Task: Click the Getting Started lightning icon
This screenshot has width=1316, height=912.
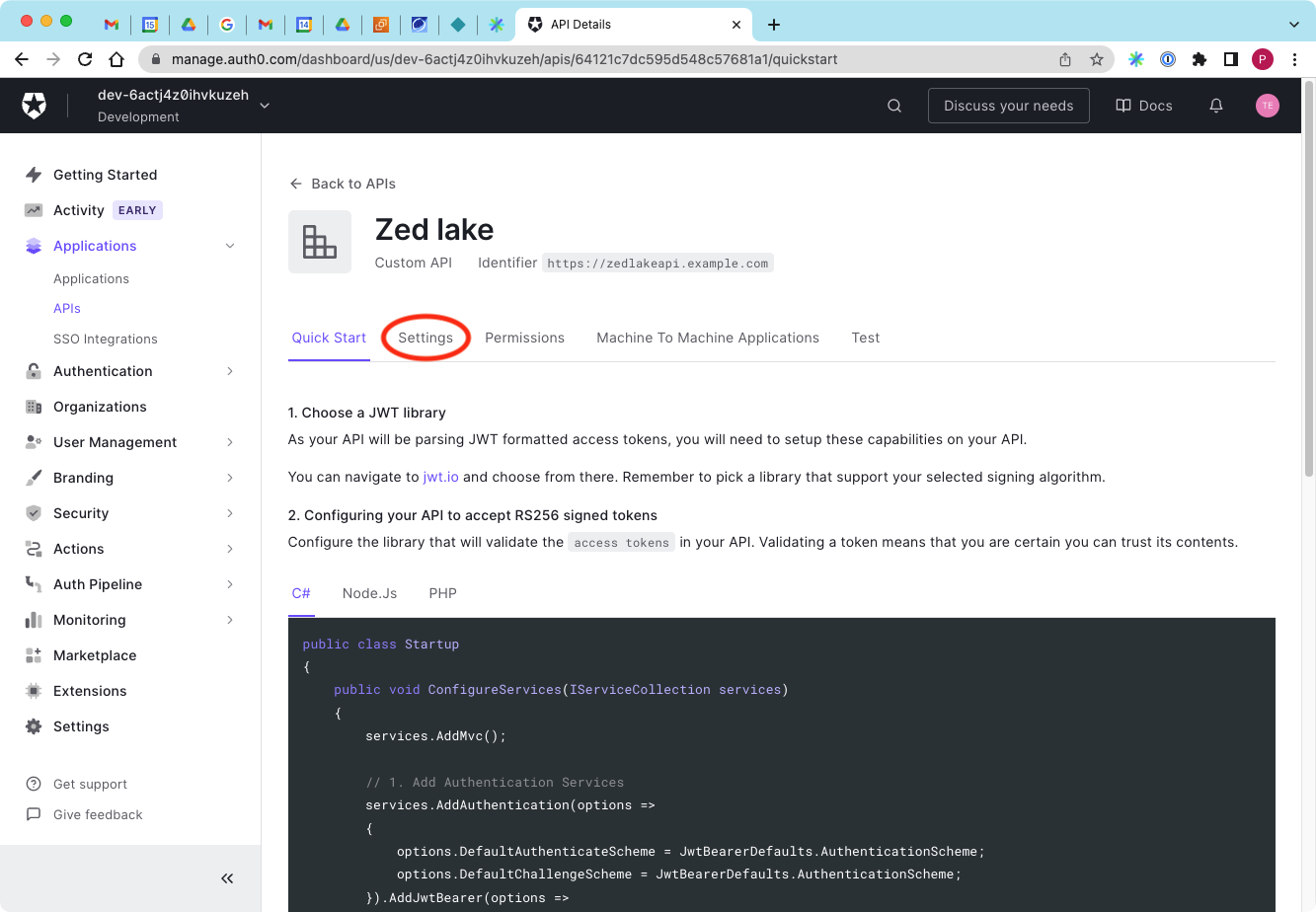Action: pos(34,175)
